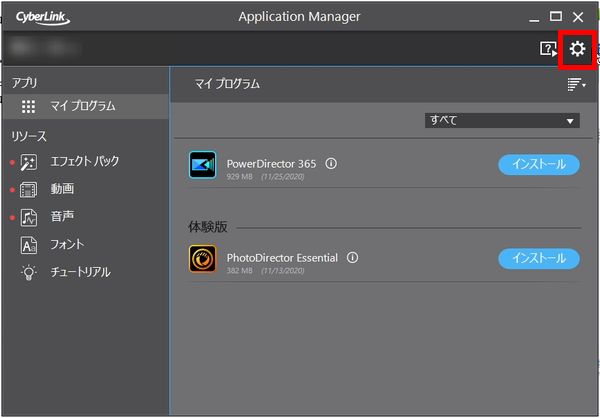
Task: Click the 382 MB size text
Action: [240, 271]
